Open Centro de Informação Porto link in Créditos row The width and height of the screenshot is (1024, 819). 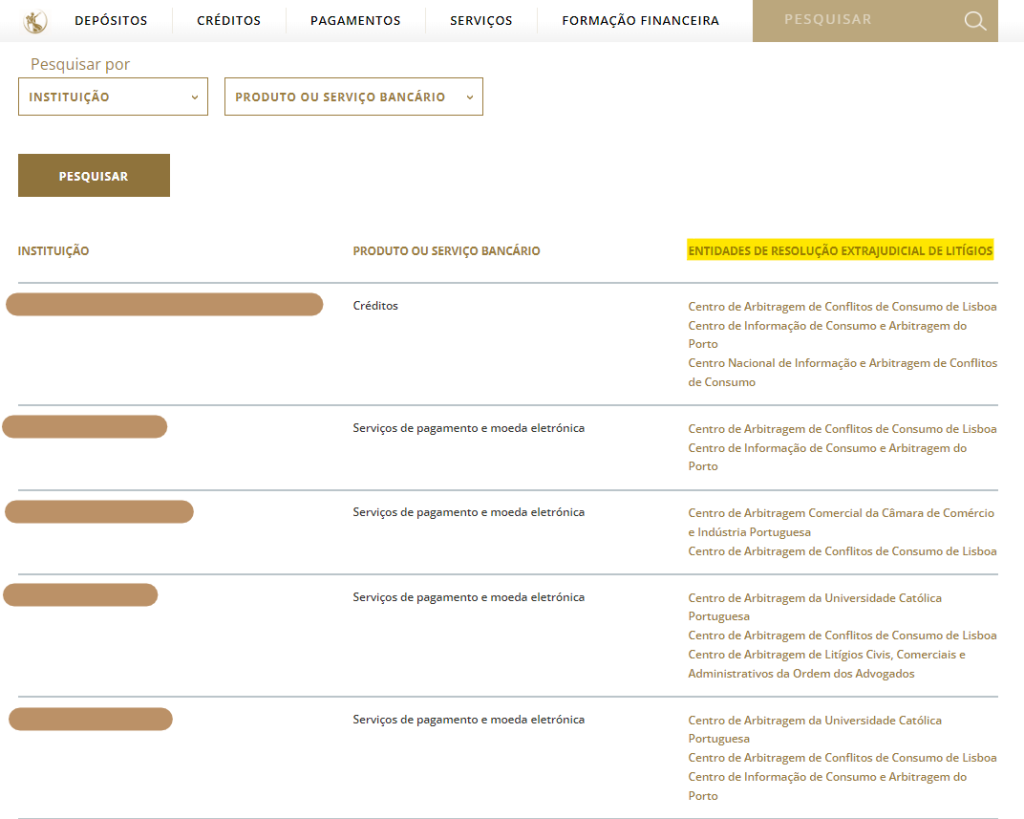827,334
